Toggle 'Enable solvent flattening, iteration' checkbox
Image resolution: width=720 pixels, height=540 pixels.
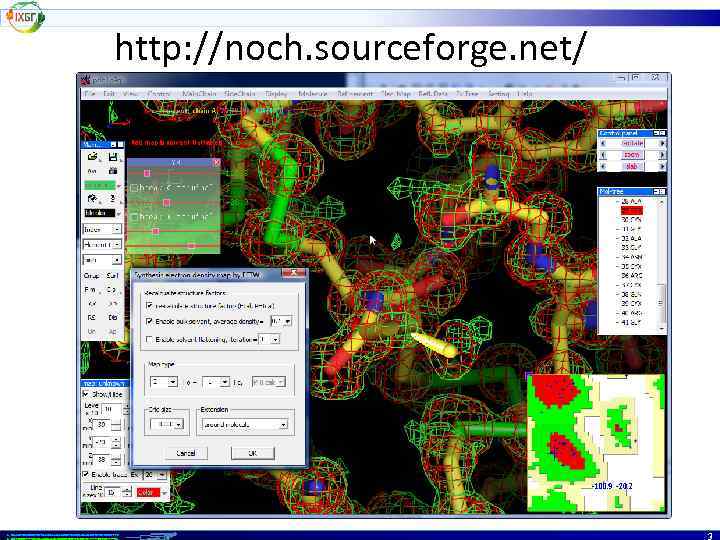pyautogui.click(x=149, y=339)
